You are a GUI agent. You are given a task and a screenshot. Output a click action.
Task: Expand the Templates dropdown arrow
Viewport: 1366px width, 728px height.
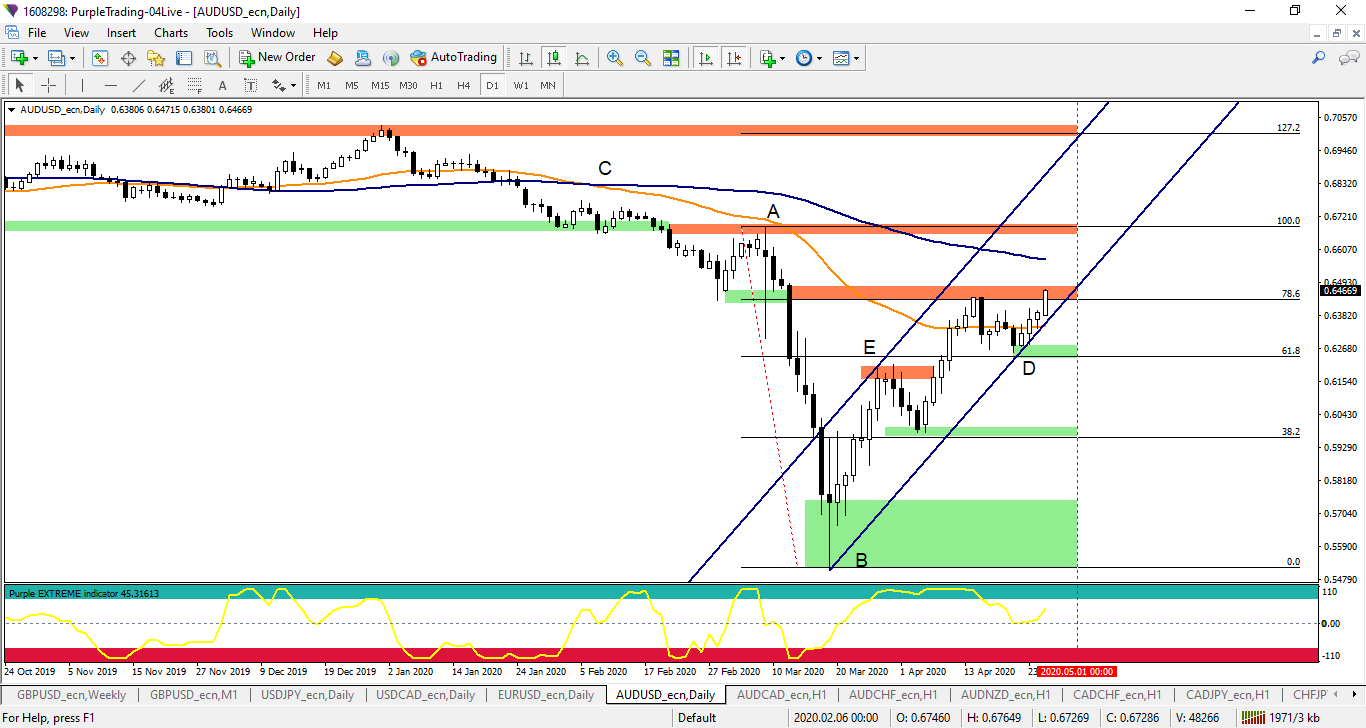857,58
